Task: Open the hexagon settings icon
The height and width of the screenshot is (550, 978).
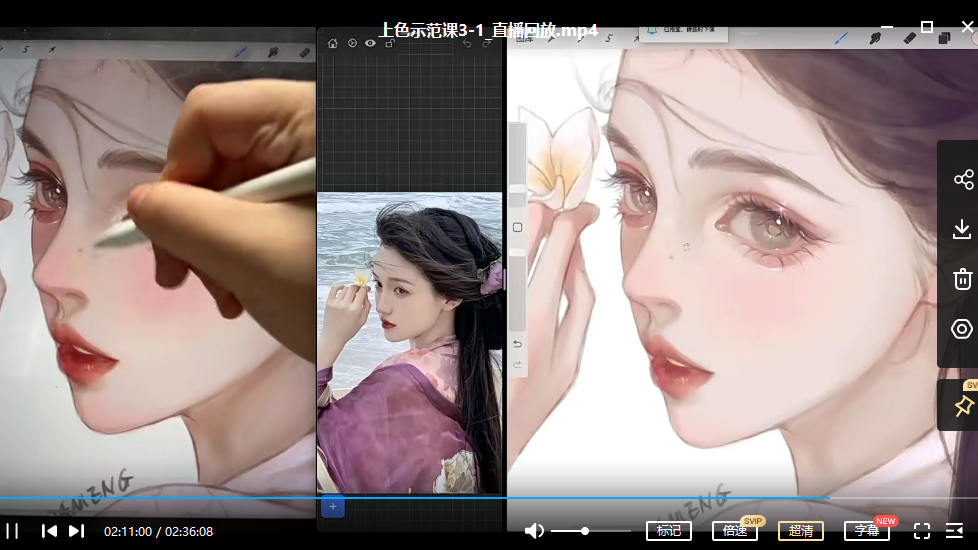Action: (962, 329)
